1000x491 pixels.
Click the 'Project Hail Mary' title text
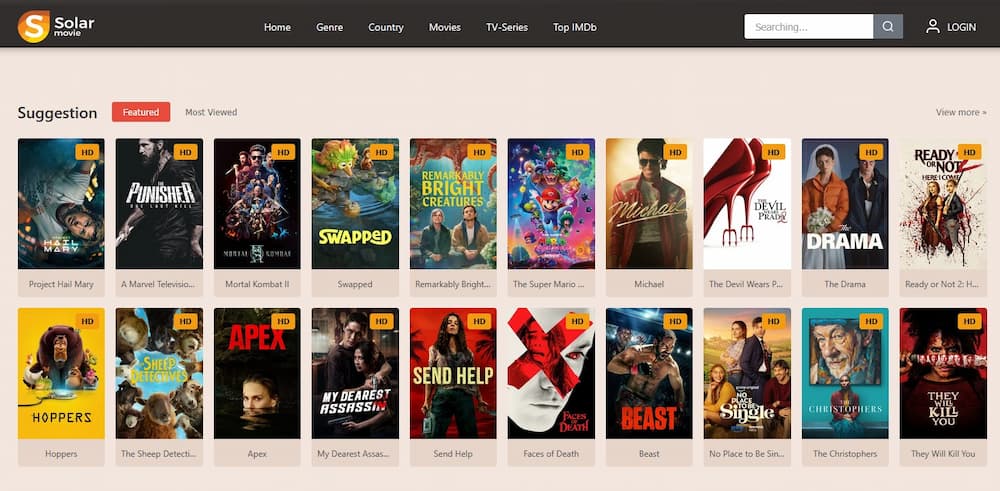pos(61,284)
